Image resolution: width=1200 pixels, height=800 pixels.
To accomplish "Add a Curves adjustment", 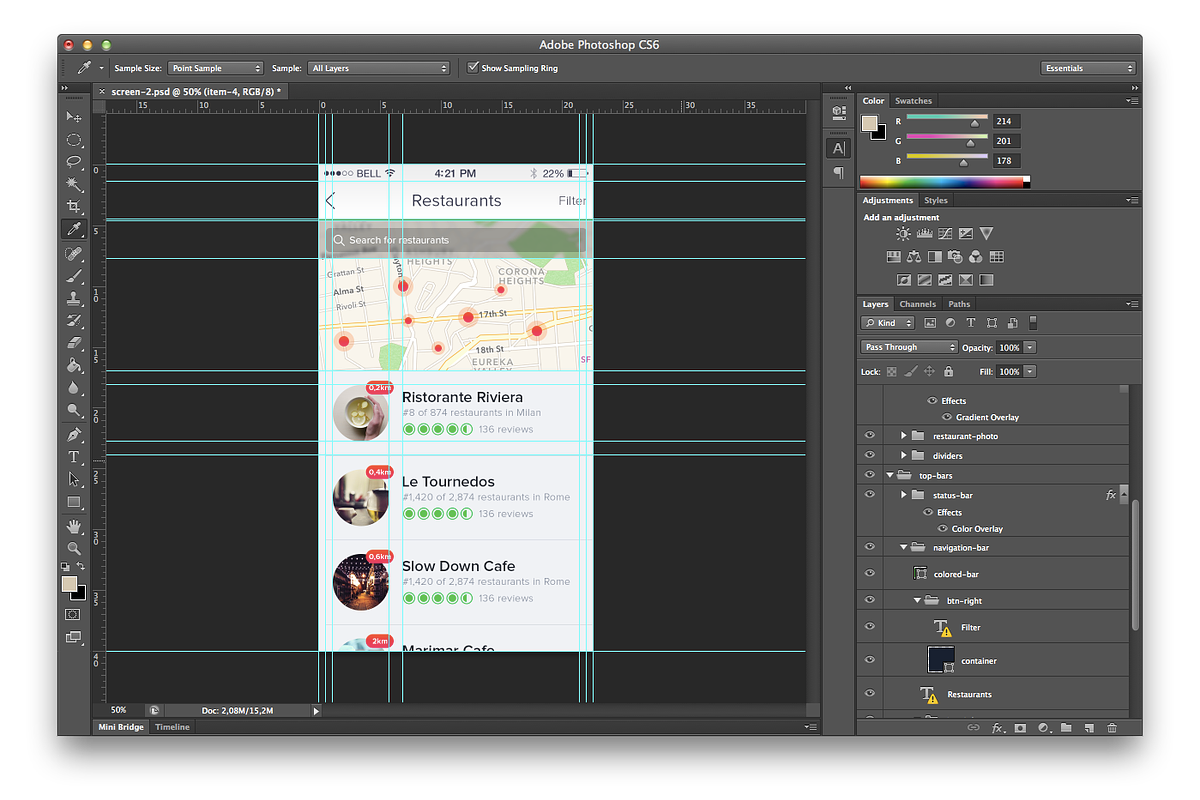I will 945,233.
